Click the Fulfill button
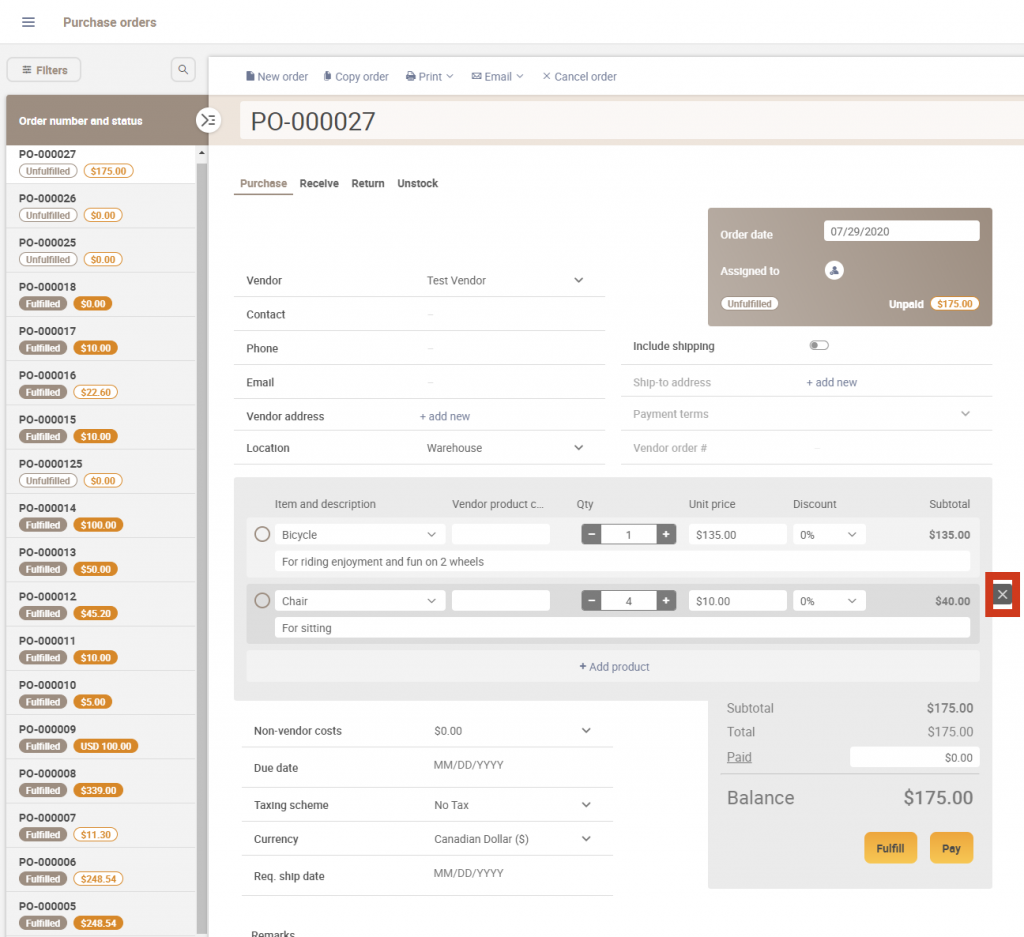Screen dimensions: 1024x937 click(890, 848)
